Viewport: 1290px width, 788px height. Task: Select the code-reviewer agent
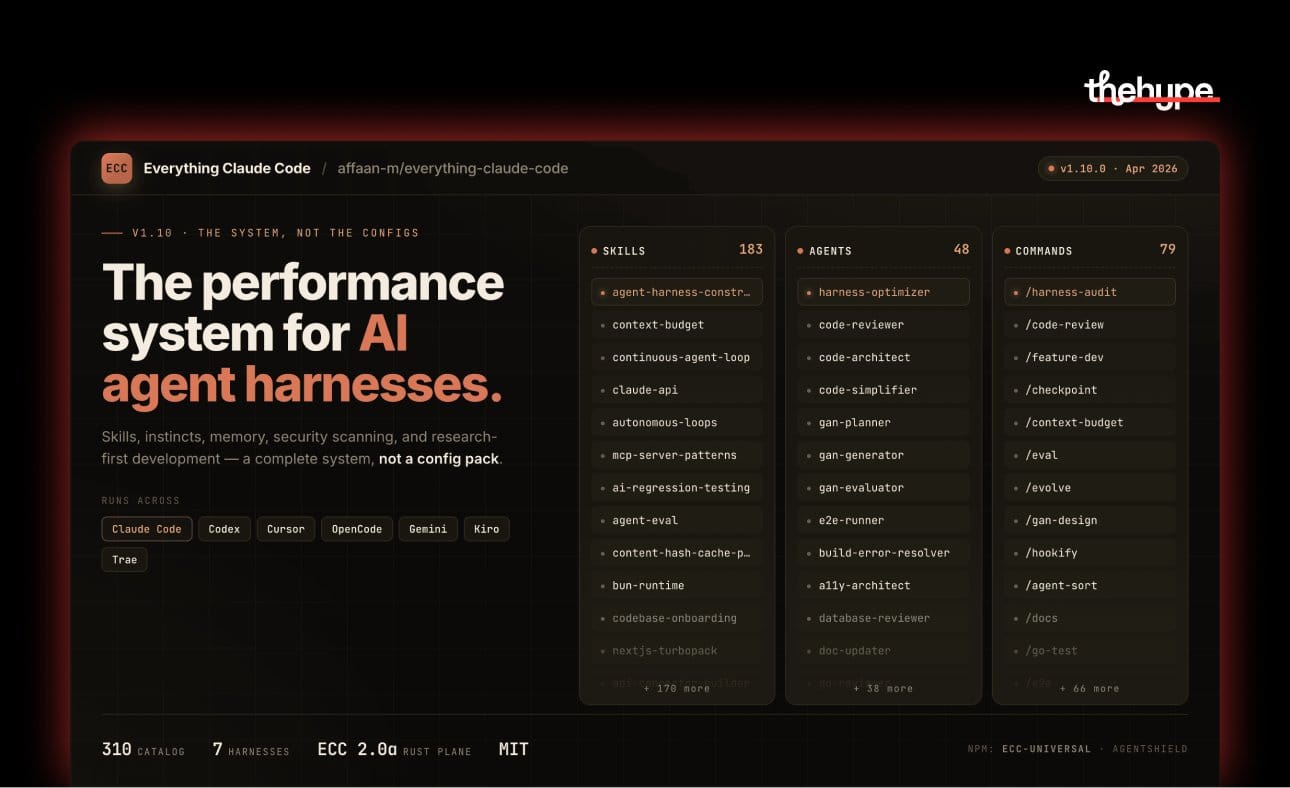click(883, 325)
